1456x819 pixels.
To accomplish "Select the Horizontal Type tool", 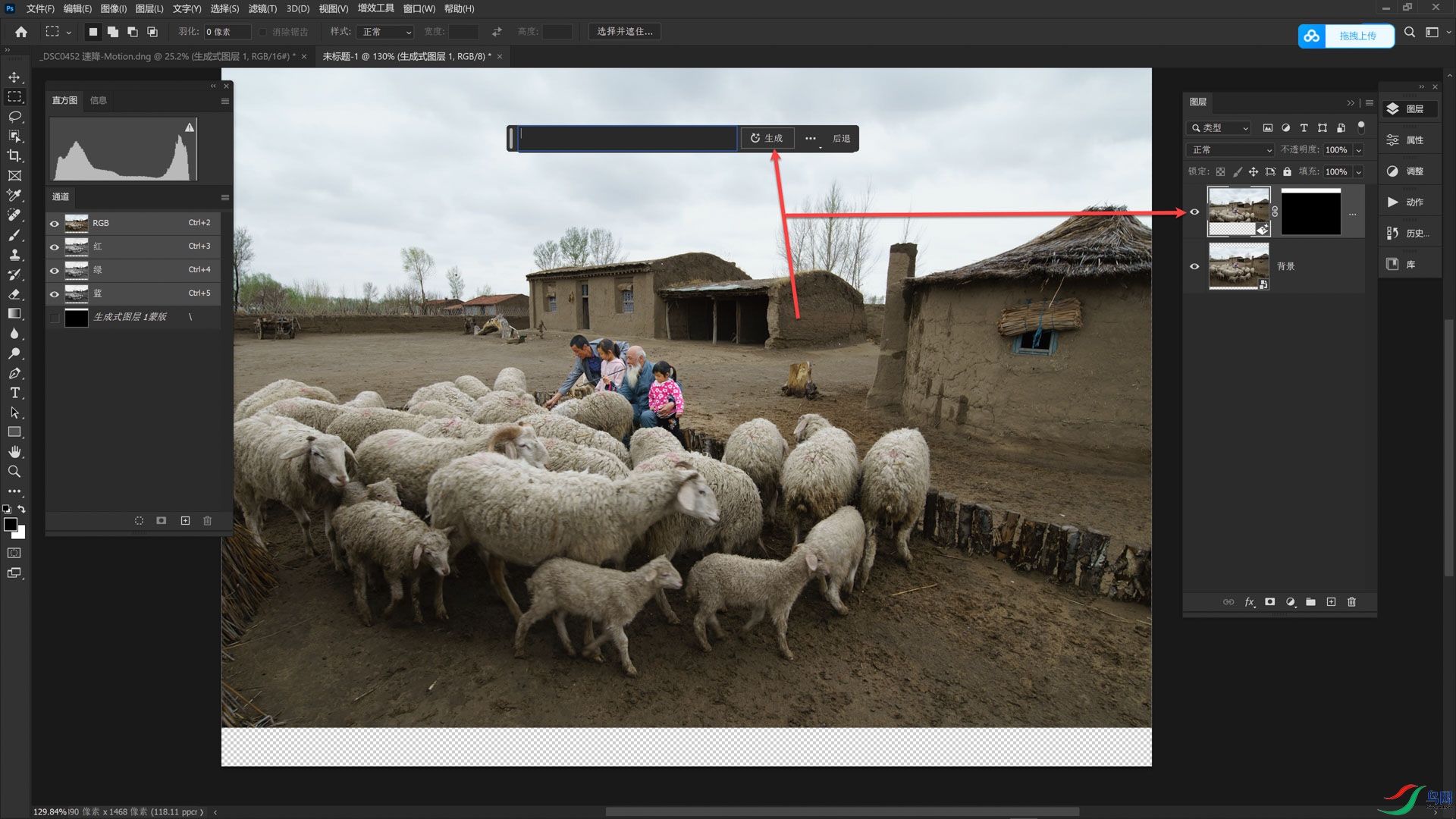I will pyautogui.click(x=14, y=393).
